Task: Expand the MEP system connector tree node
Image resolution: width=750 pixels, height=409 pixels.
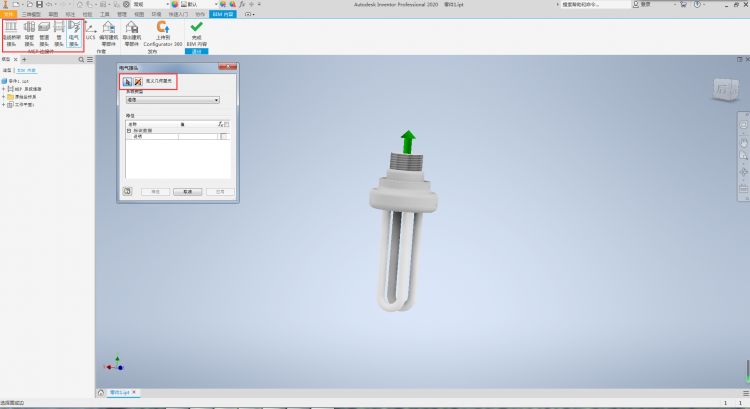Action: 4,89
